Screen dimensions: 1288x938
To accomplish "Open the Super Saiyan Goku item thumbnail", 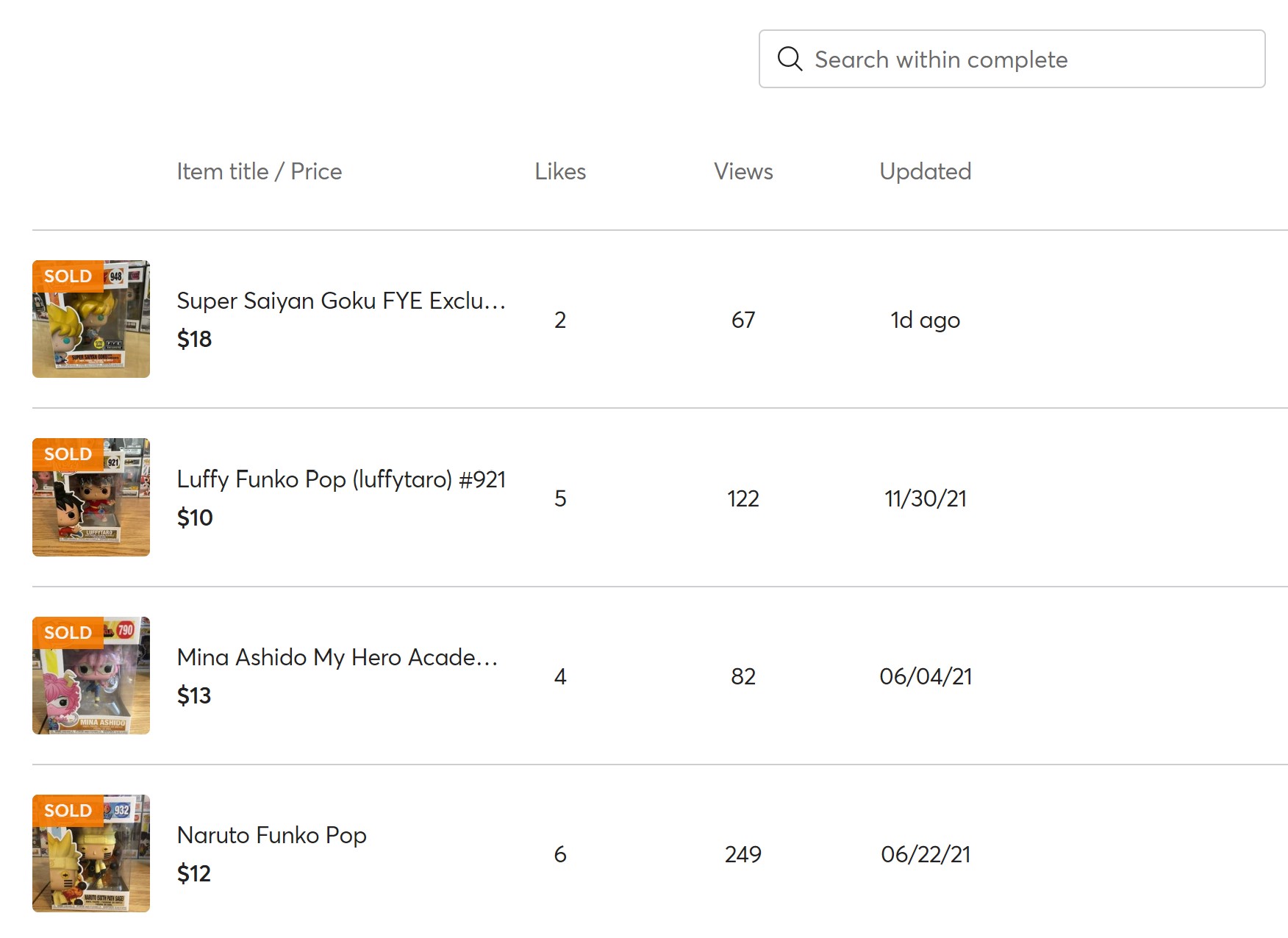I will [90, 319].
